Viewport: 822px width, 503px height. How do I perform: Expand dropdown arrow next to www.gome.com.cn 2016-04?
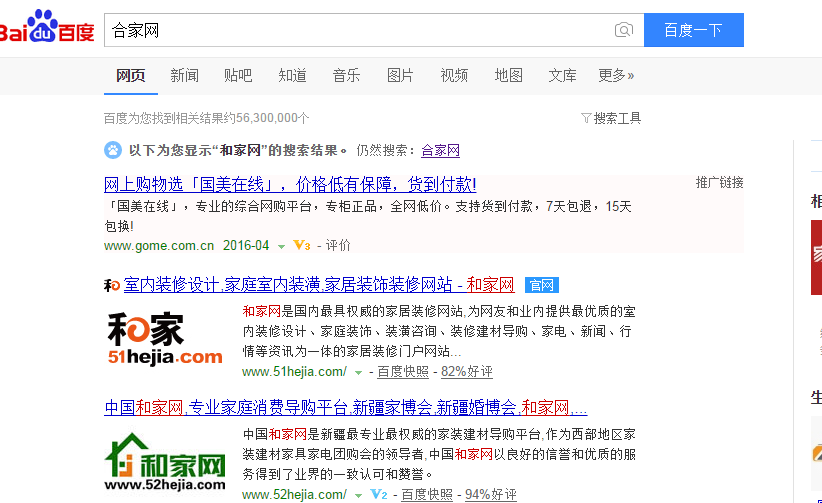(x=282, y=247)
